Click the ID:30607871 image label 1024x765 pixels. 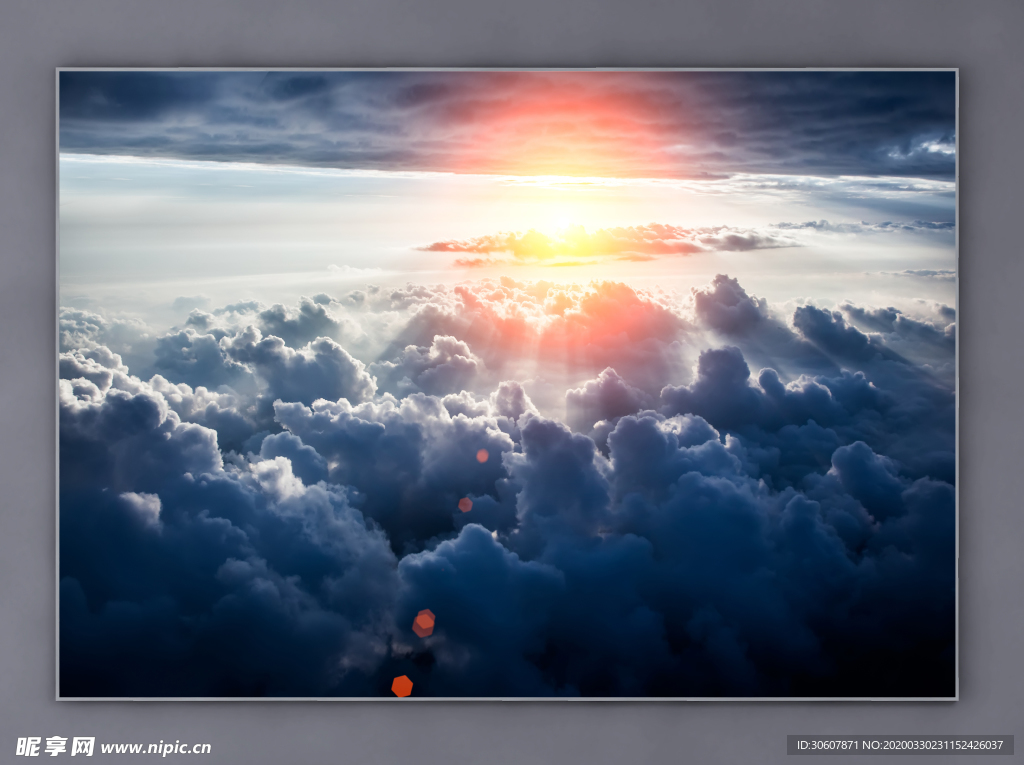tap(827, 745)
